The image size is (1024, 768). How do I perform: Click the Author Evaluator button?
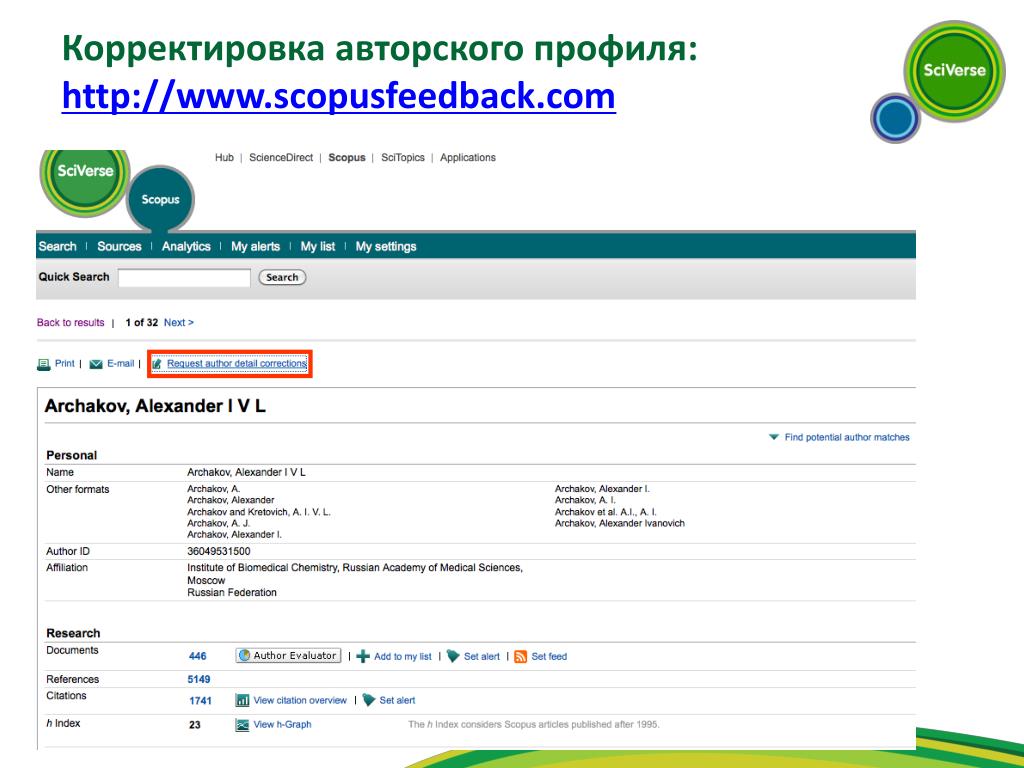coord(288,656)
